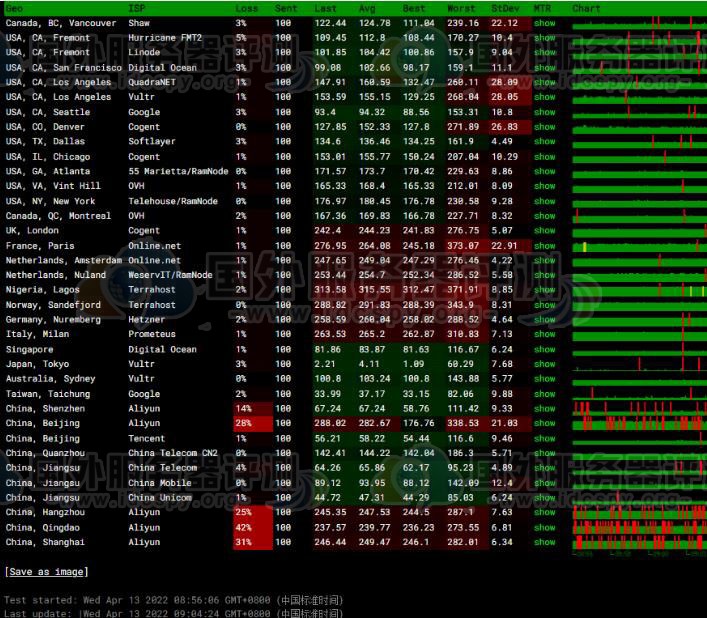Image resolution: width=707 pixels, height=618 pixels.
Task: Show MTR for Fremont Linode row
Action: coord(545,52)
